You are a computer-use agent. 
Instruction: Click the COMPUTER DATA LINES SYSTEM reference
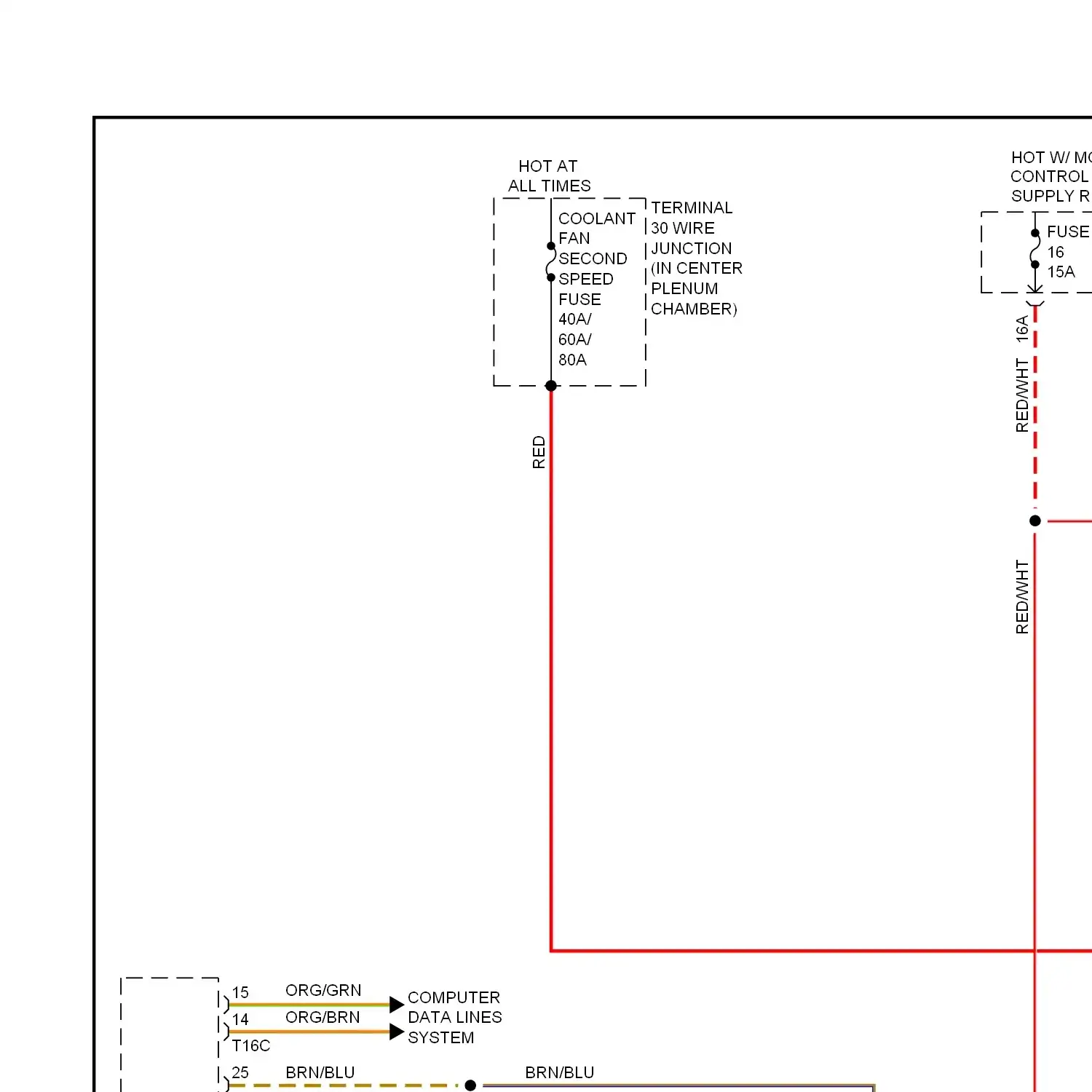455,1017
